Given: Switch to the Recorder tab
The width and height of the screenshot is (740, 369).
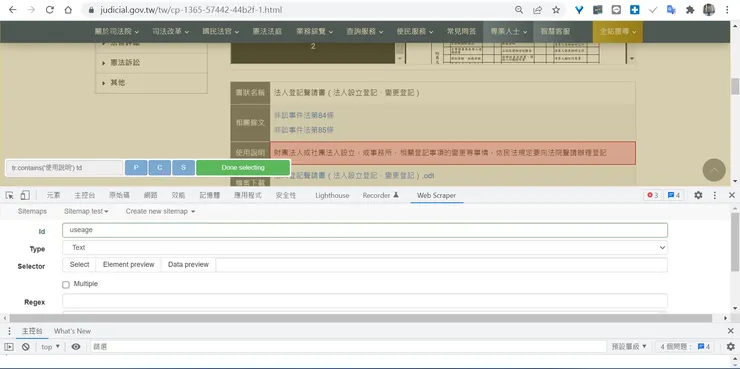Looking at the screenshot, I should [380, 195].
